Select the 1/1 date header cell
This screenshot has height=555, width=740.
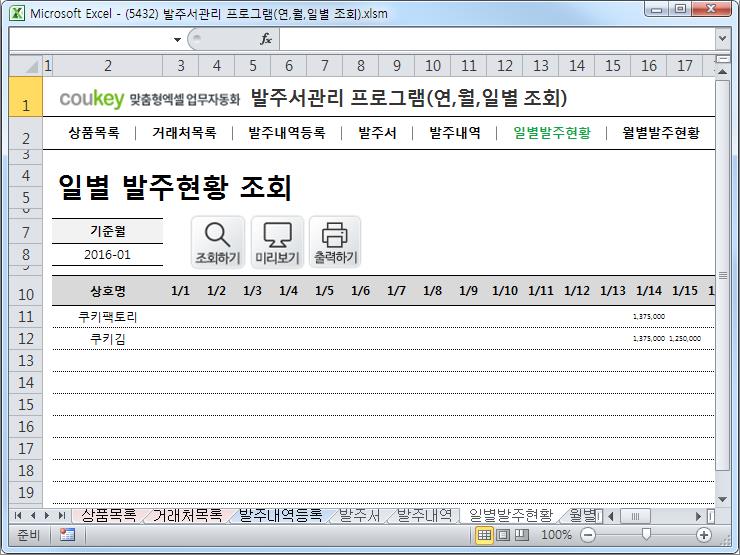[180, 291]
